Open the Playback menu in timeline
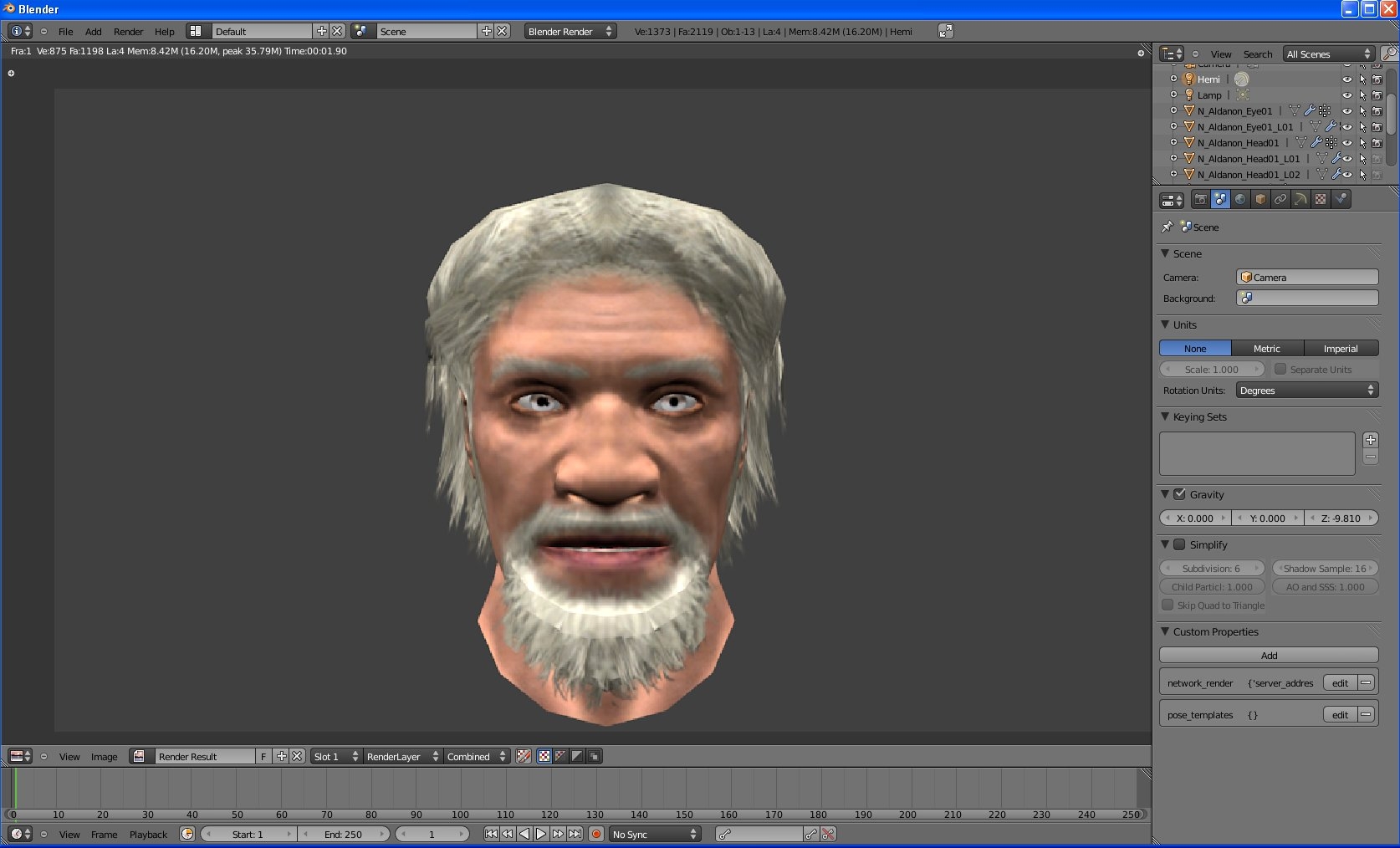This screenshot has height=848, width=1400. pos(148,835)
